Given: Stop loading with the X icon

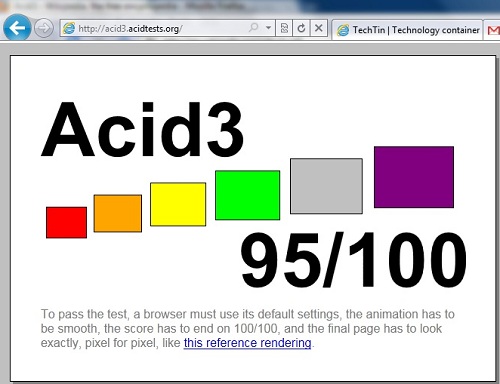Looking at the screenshot, I should [319, 28].
